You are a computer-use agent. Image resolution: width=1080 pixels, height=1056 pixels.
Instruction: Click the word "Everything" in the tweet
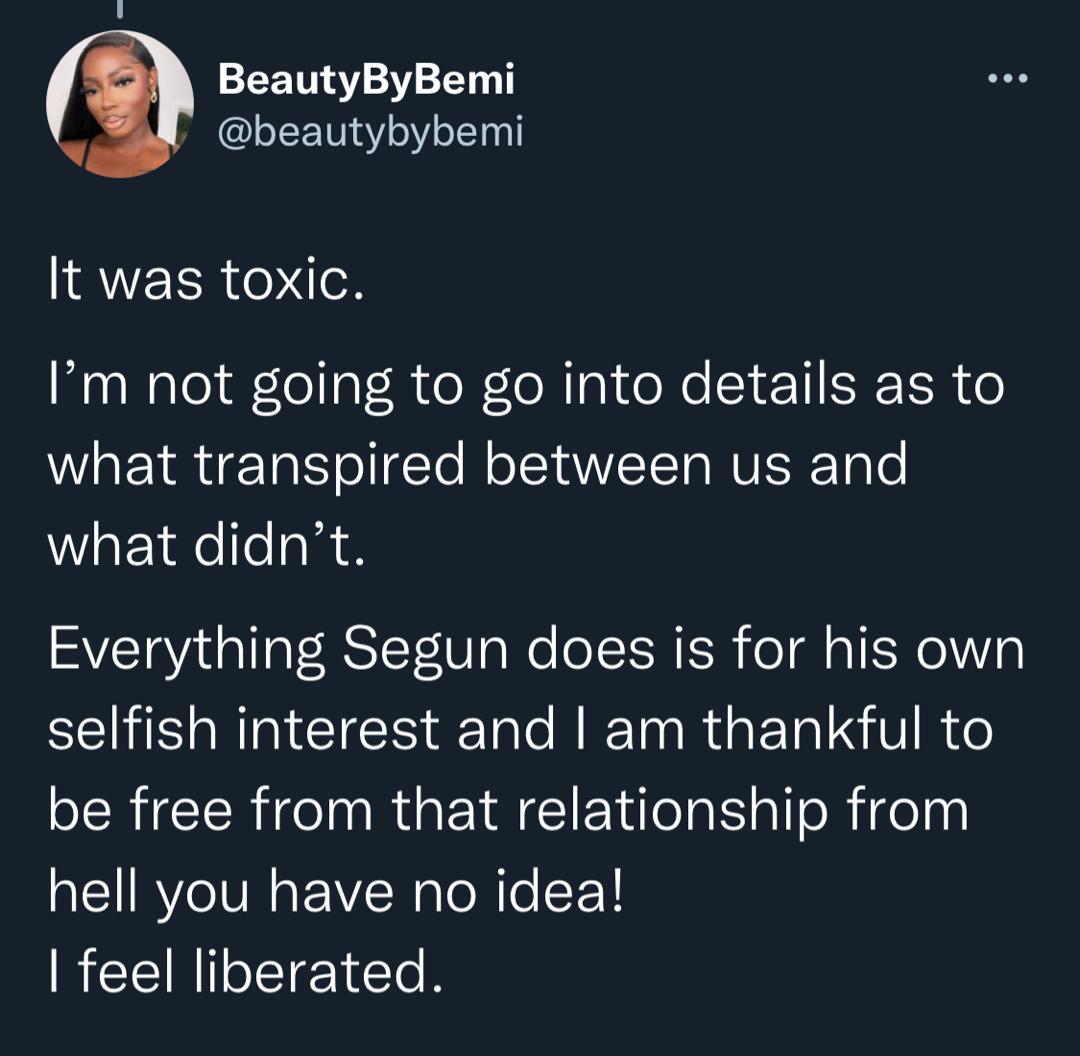pos(187,650)
